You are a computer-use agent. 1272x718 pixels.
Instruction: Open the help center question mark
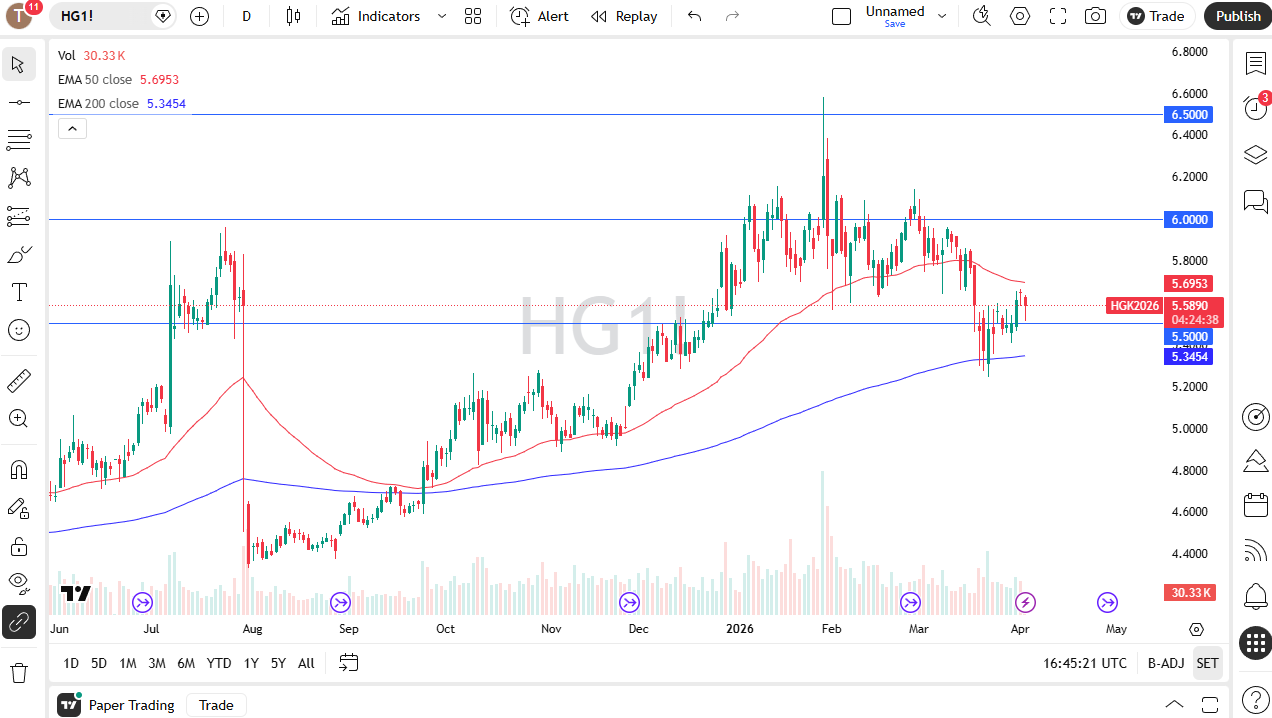pos(1255,698)
